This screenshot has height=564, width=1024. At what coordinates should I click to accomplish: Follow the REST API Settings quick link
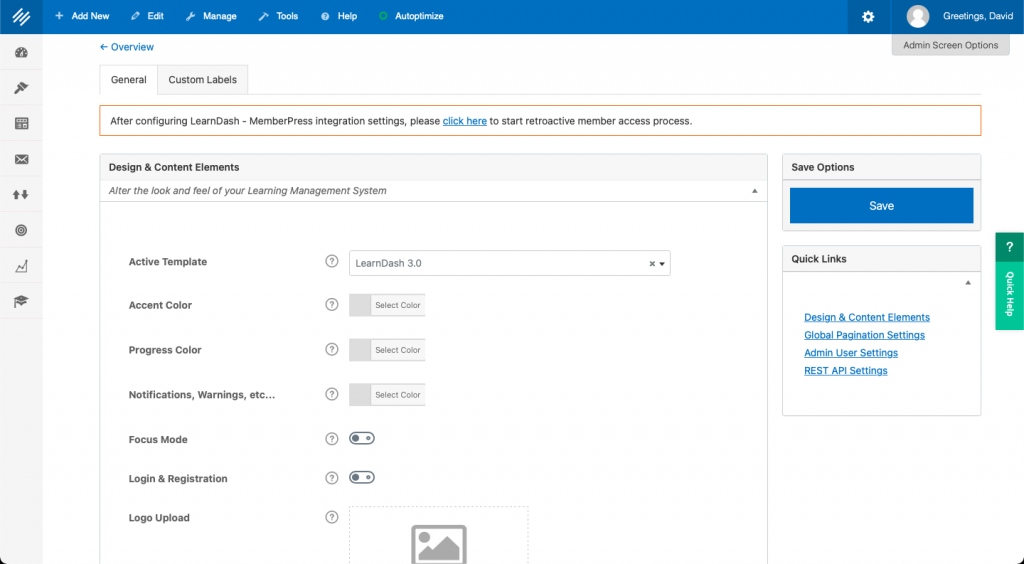click(845, 371)
